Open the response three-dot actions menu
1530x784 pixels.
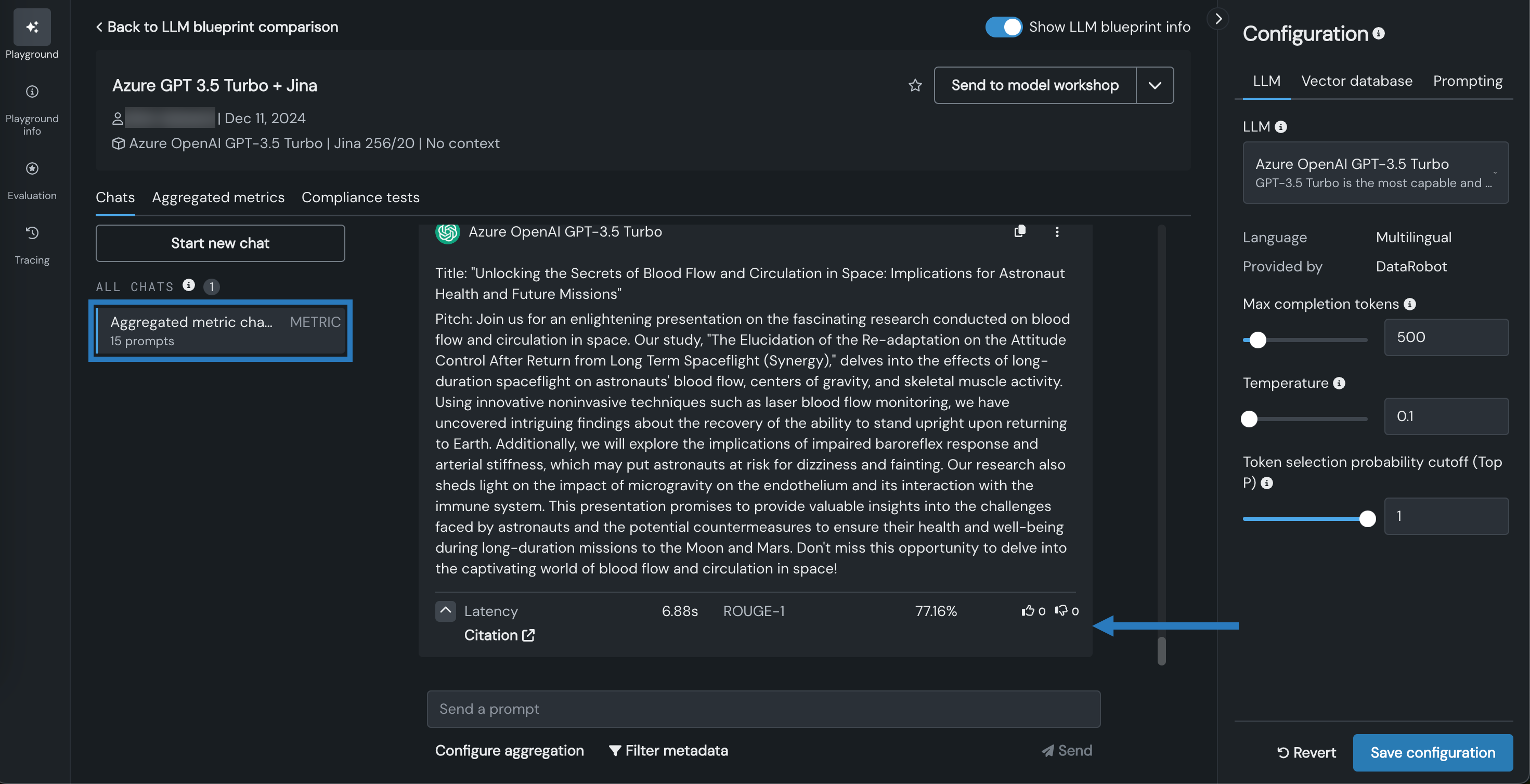tap(1057, 232)
